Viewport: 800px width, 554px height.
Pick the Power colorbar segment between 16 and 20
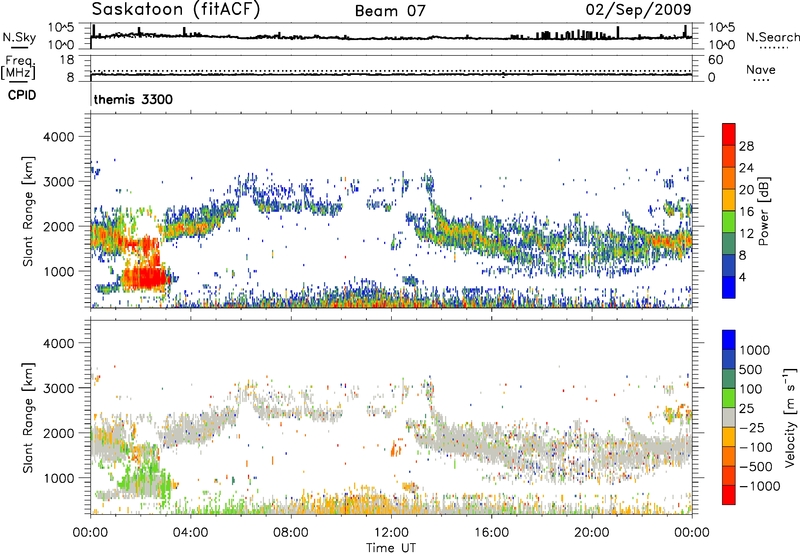pos(729,200)
